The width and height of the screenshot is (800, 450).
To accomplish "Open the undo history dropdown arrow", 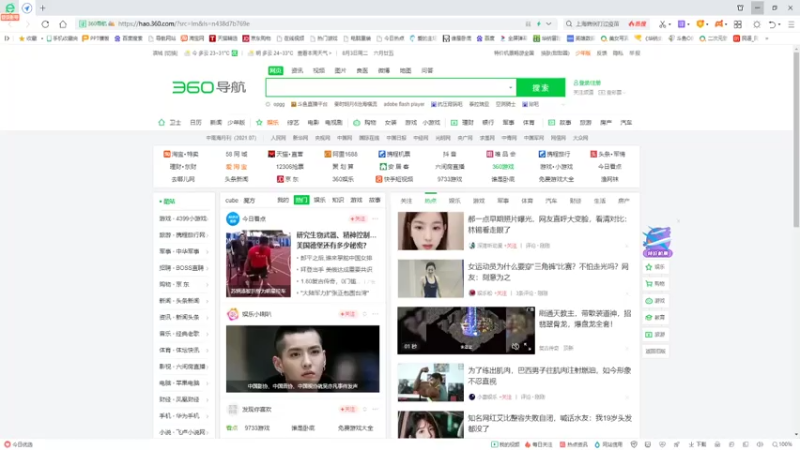I will click(x=779, y=24).
